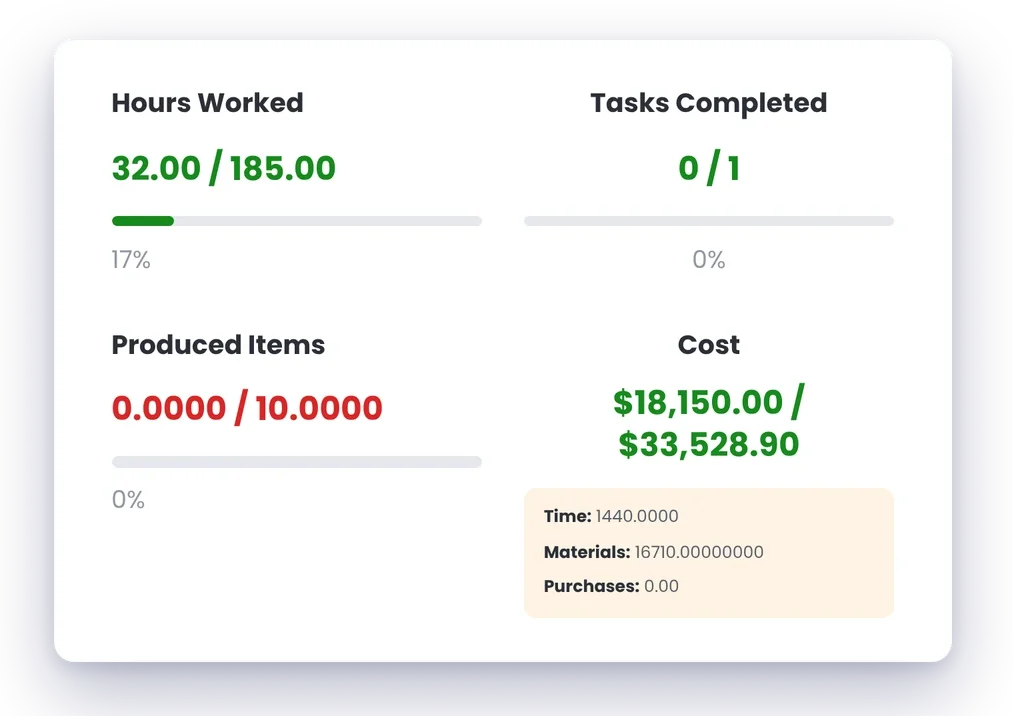
Task: Select the 32.00 / 185.00 hours value
Action: [x=224, y=169]
